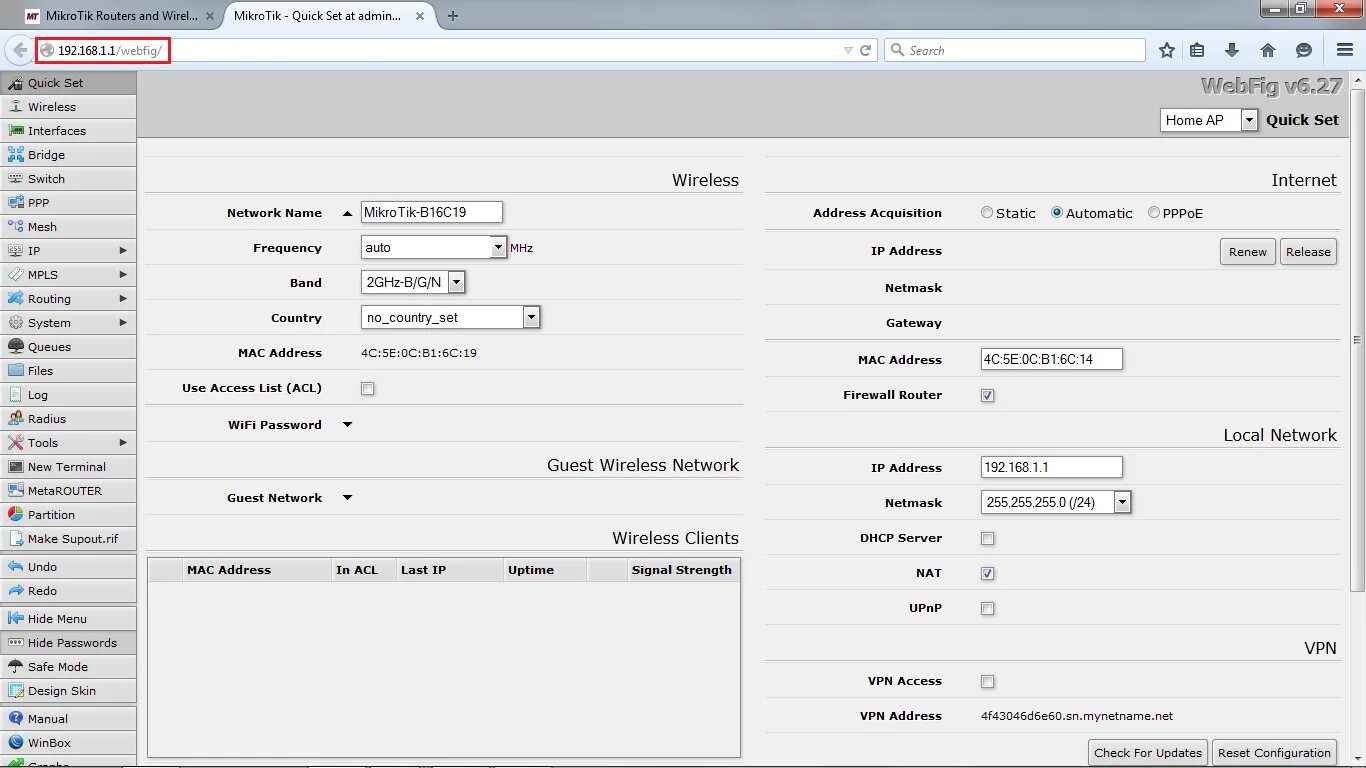Click the WinBox globe icon
Viewport: 1366px width, 768px height.
click(x=15, y=743)
